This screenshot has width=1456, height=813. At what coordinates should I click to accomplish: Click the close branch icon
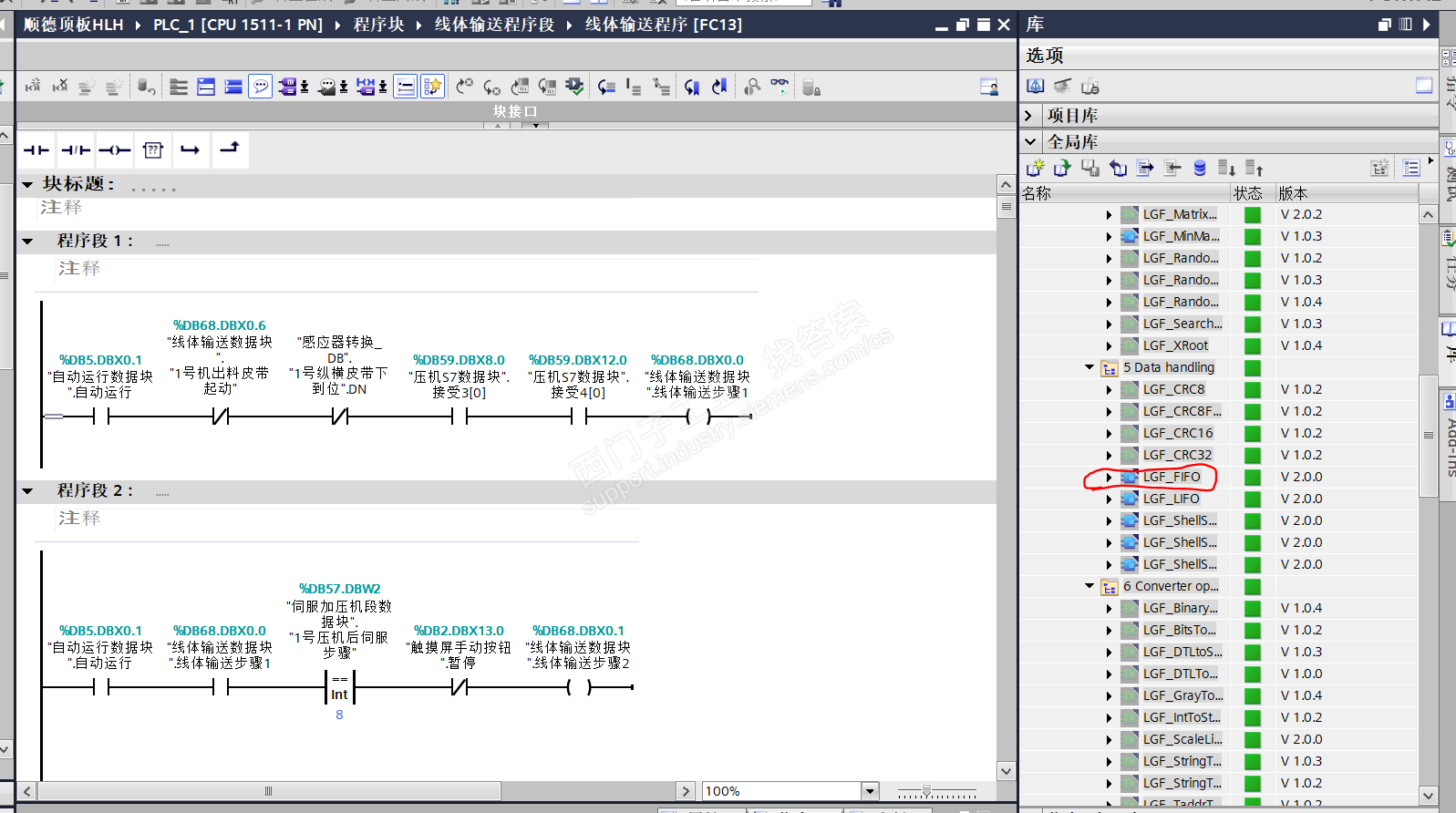[230, 149]
